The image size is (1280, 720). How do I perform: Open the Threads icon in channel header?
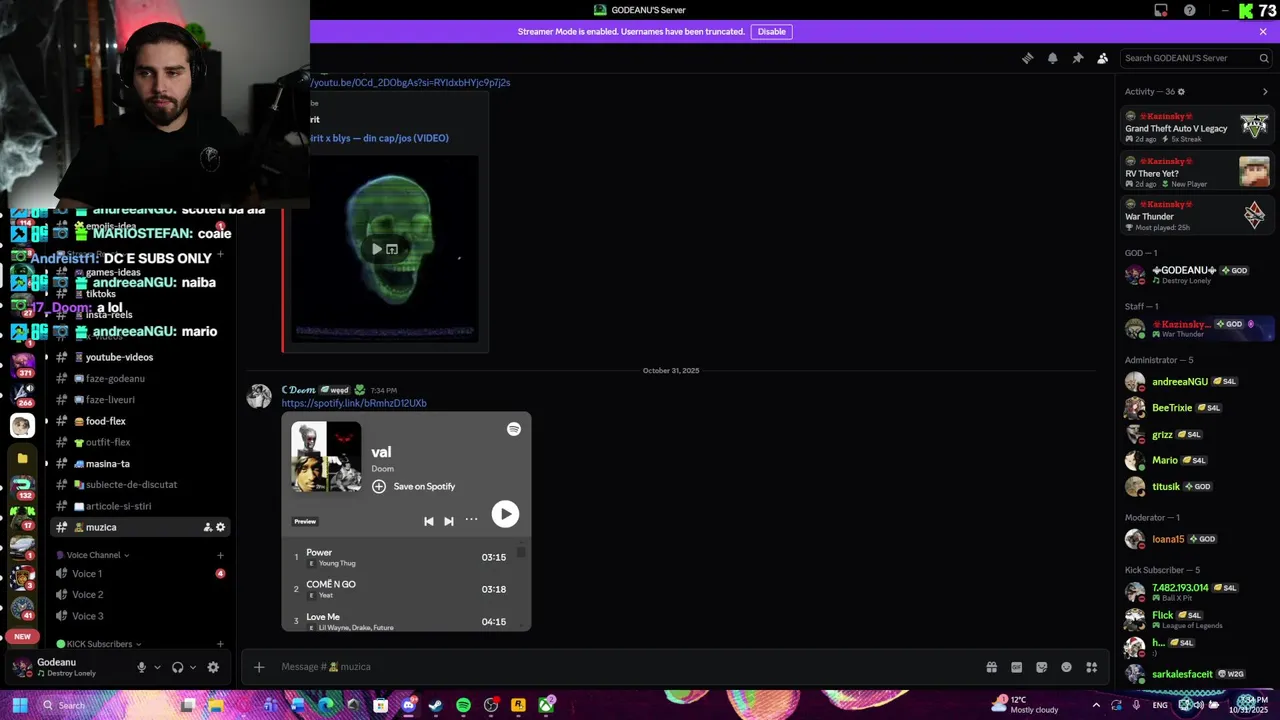[x=1027, y=58]
